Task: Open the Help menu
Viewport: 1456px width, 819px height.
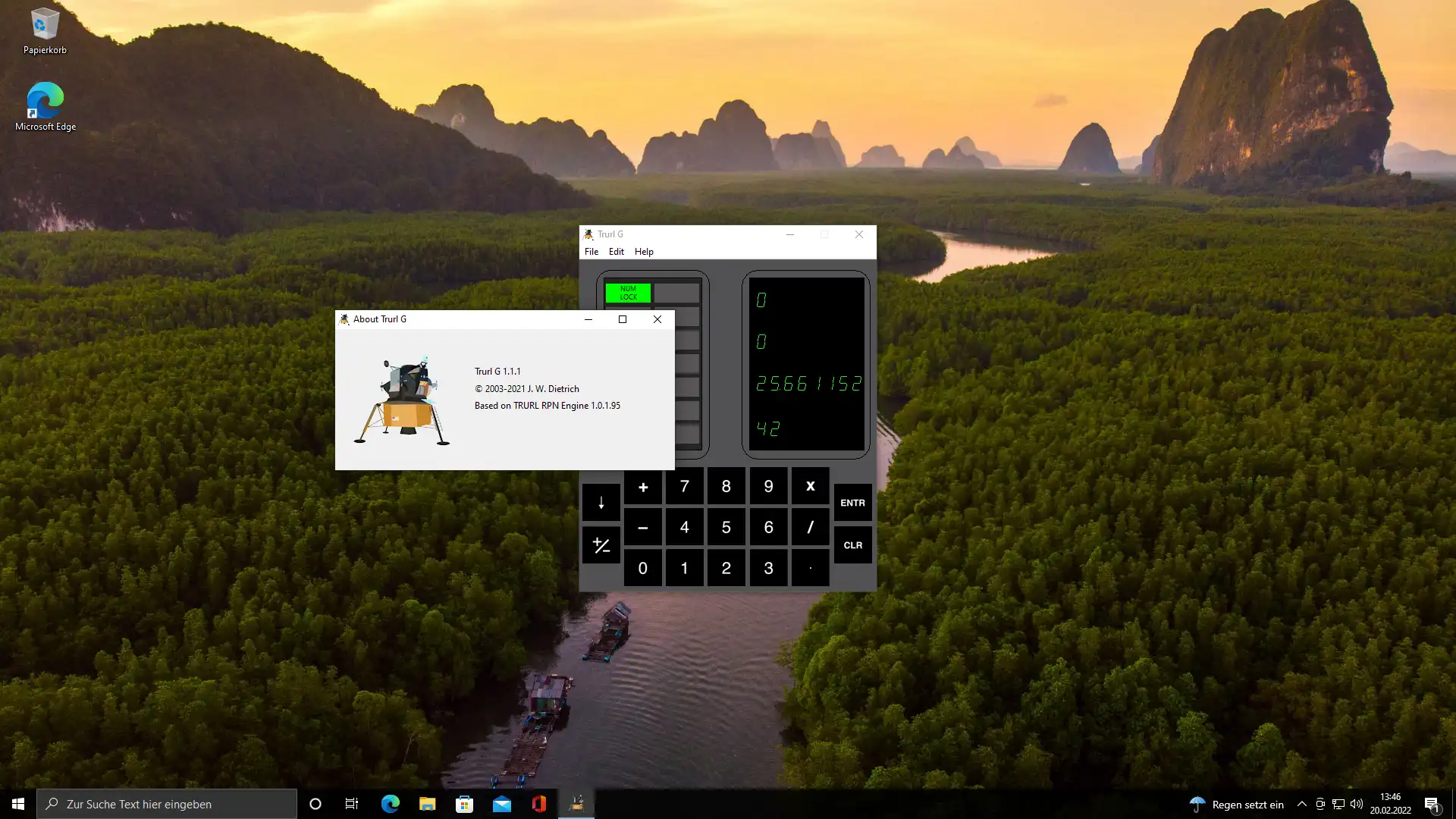Action: coord(644,252)
